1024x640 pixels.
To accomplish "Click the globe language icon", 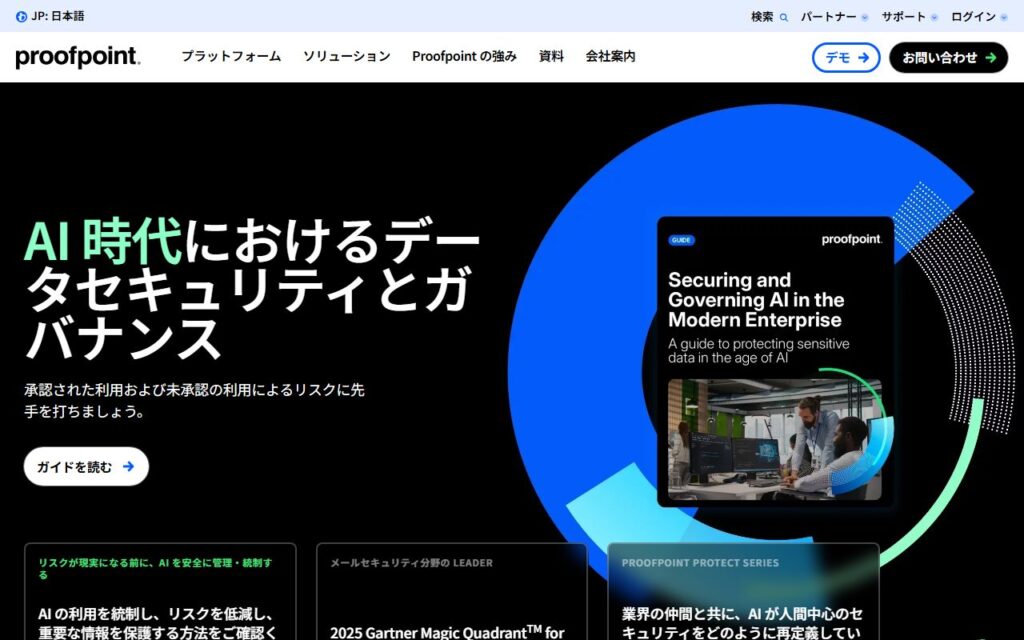I will click(22, 17).
